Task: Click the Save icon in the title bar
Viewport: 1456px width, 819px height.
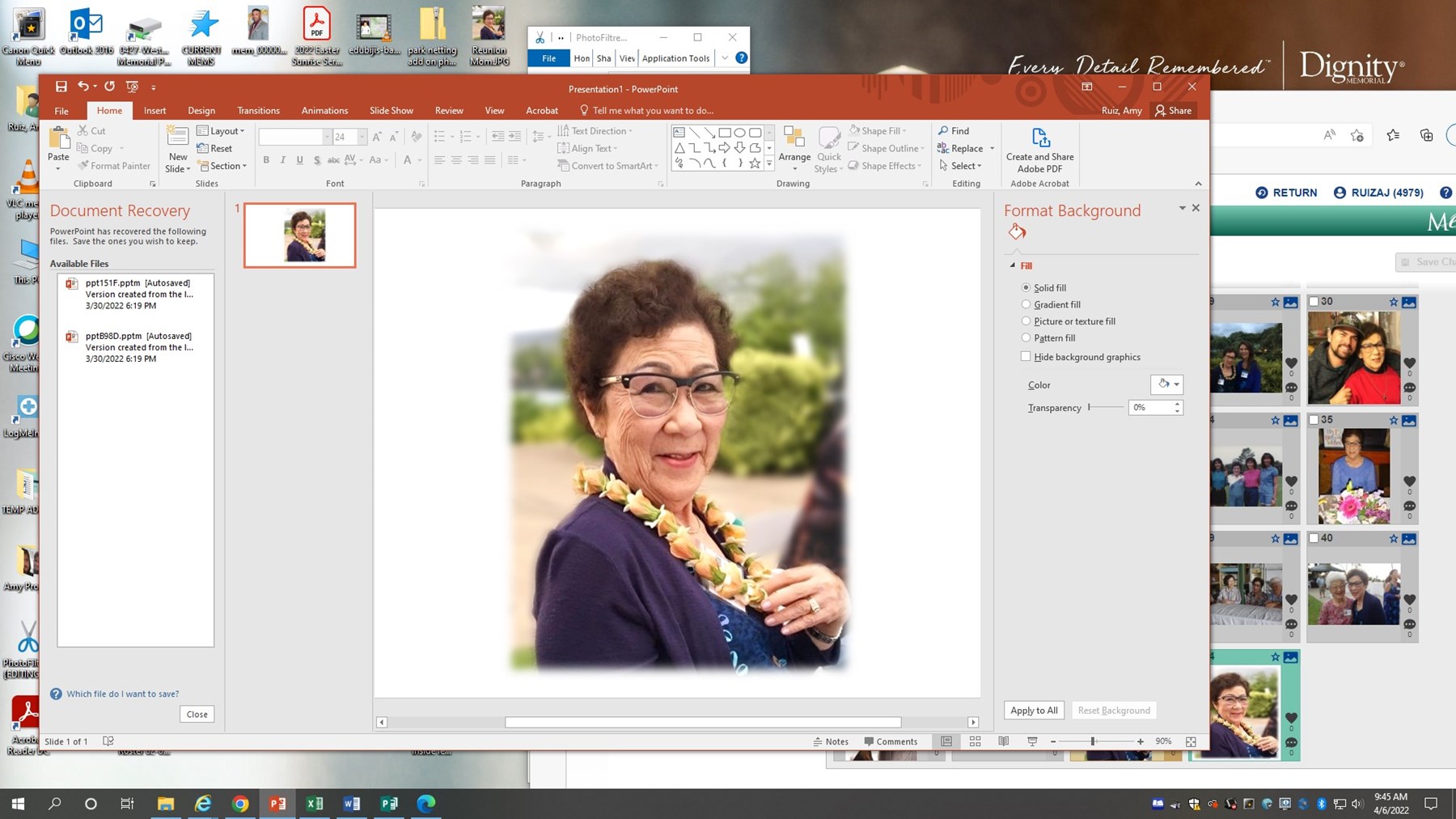Action: (x=61, y=87)
